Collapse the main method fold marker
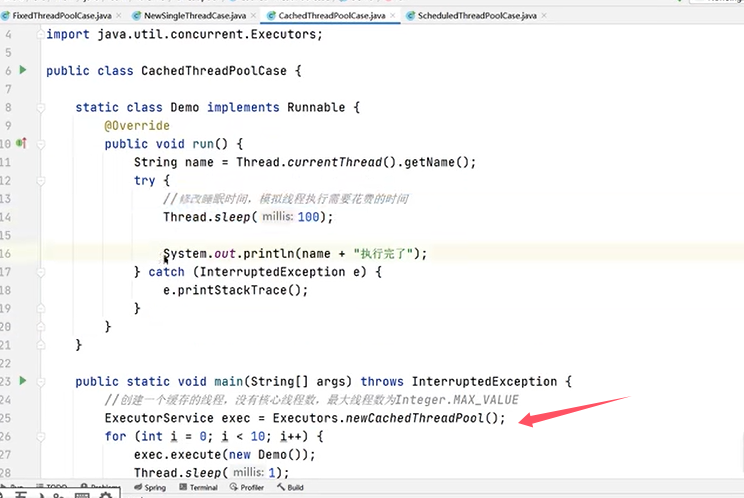 click(x=41, y=382)
